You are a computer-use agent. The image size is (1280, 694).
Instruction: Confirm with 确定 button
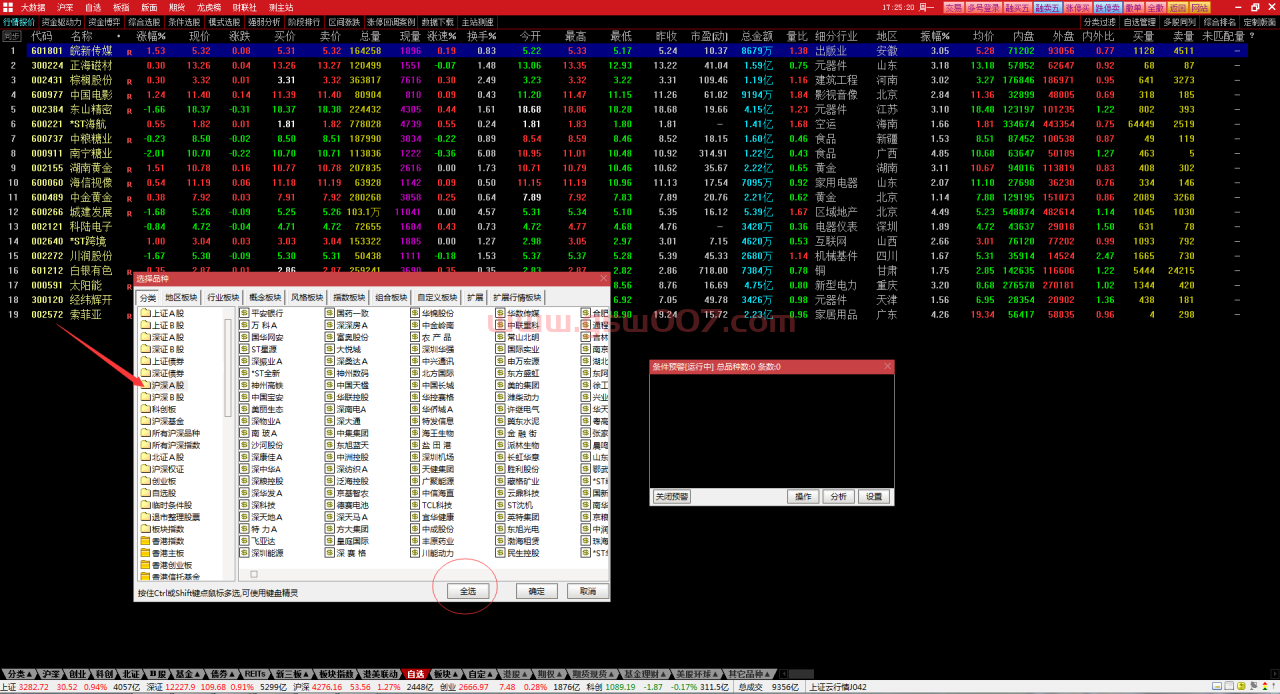[x=536, y=591]
